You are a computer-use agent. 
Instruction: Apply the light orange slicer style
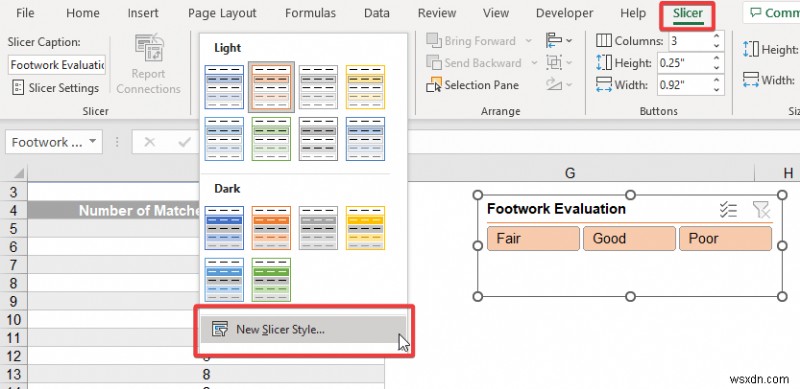[271, 87]
